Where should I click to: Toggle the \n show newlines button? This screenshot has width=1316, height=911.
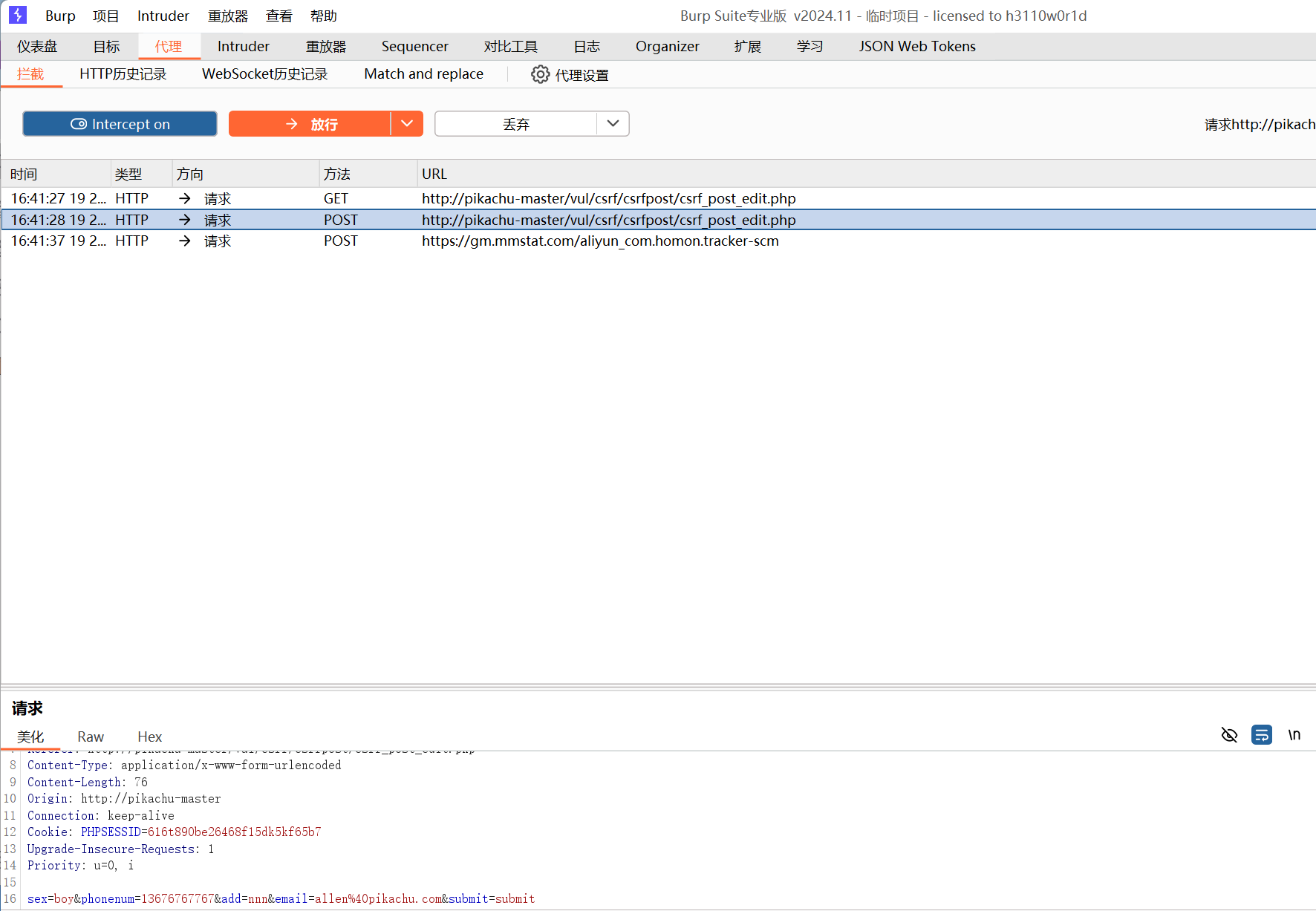pos(1294,735)
